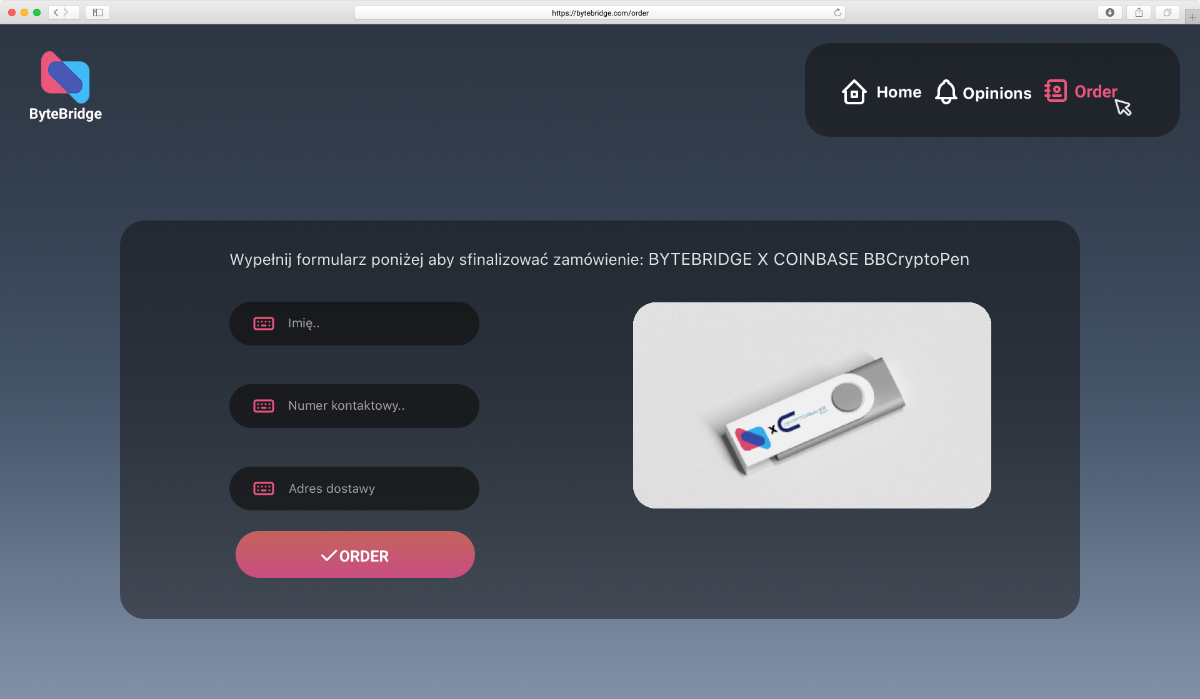Screen dimensions: 1200x699
Task: Click the form heading text about BBCryptoPen
Action: [599, 260]
